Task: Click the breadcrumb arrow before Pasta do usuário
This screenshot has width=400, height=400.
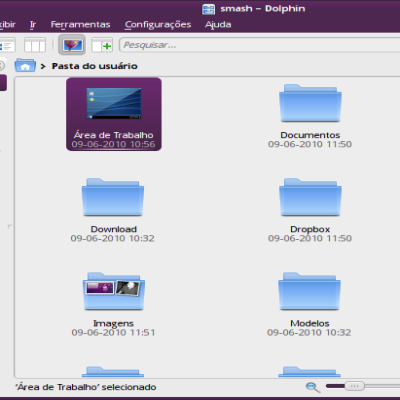Action: (x=43, y=66)
